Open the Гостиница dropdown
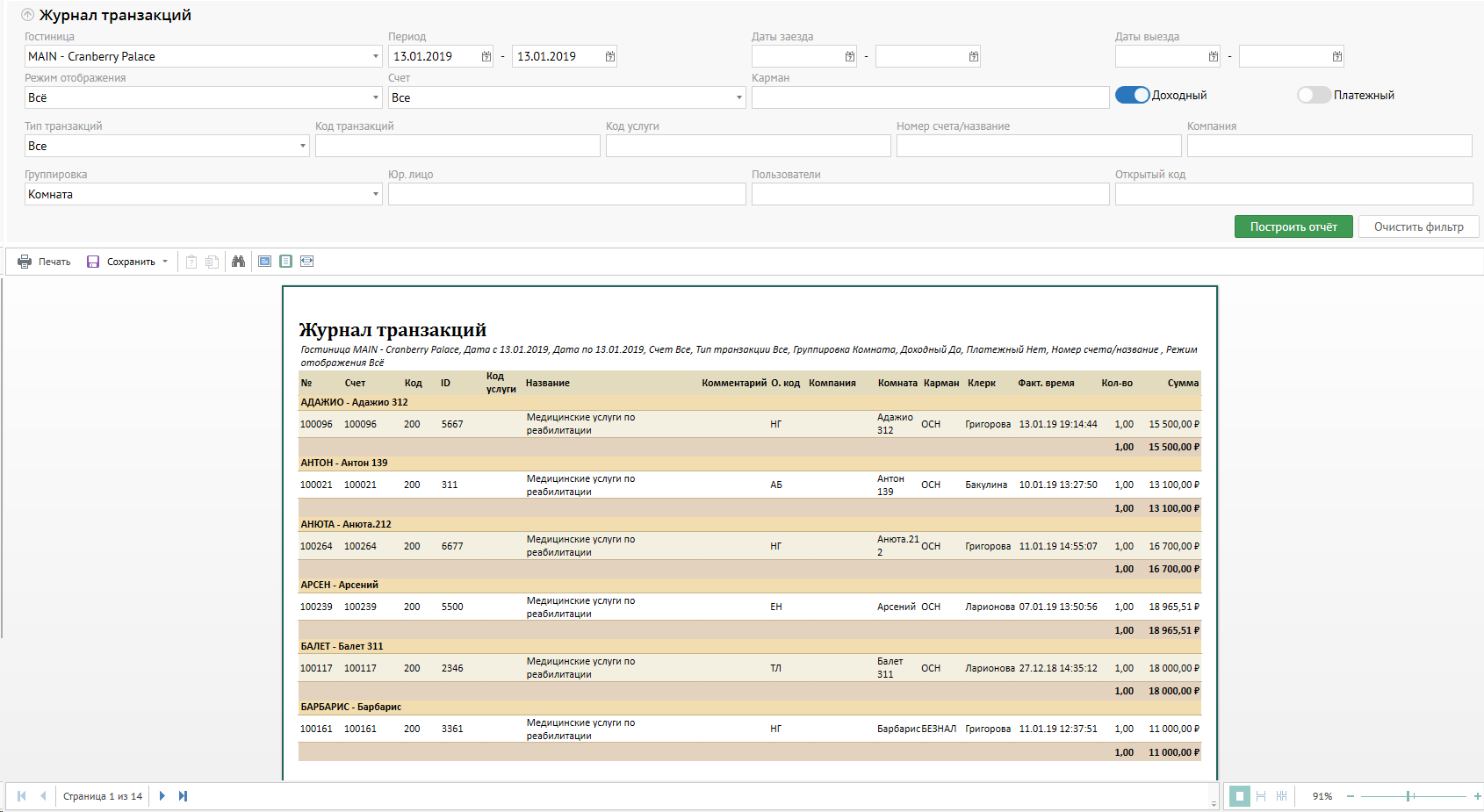Image resolution: width=1484 pixels, height=812 pixels. [375, 56]
